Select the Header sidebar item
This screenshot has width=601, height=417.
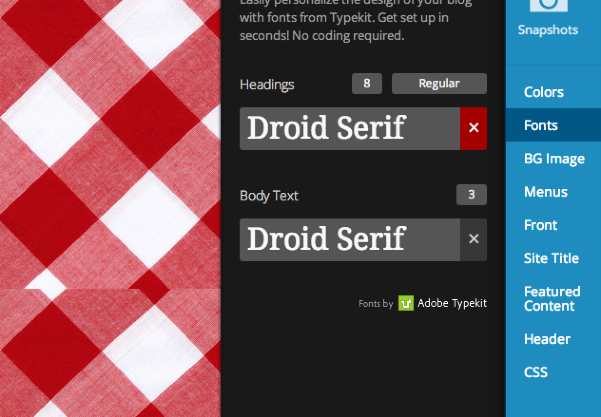coord(547,339)
